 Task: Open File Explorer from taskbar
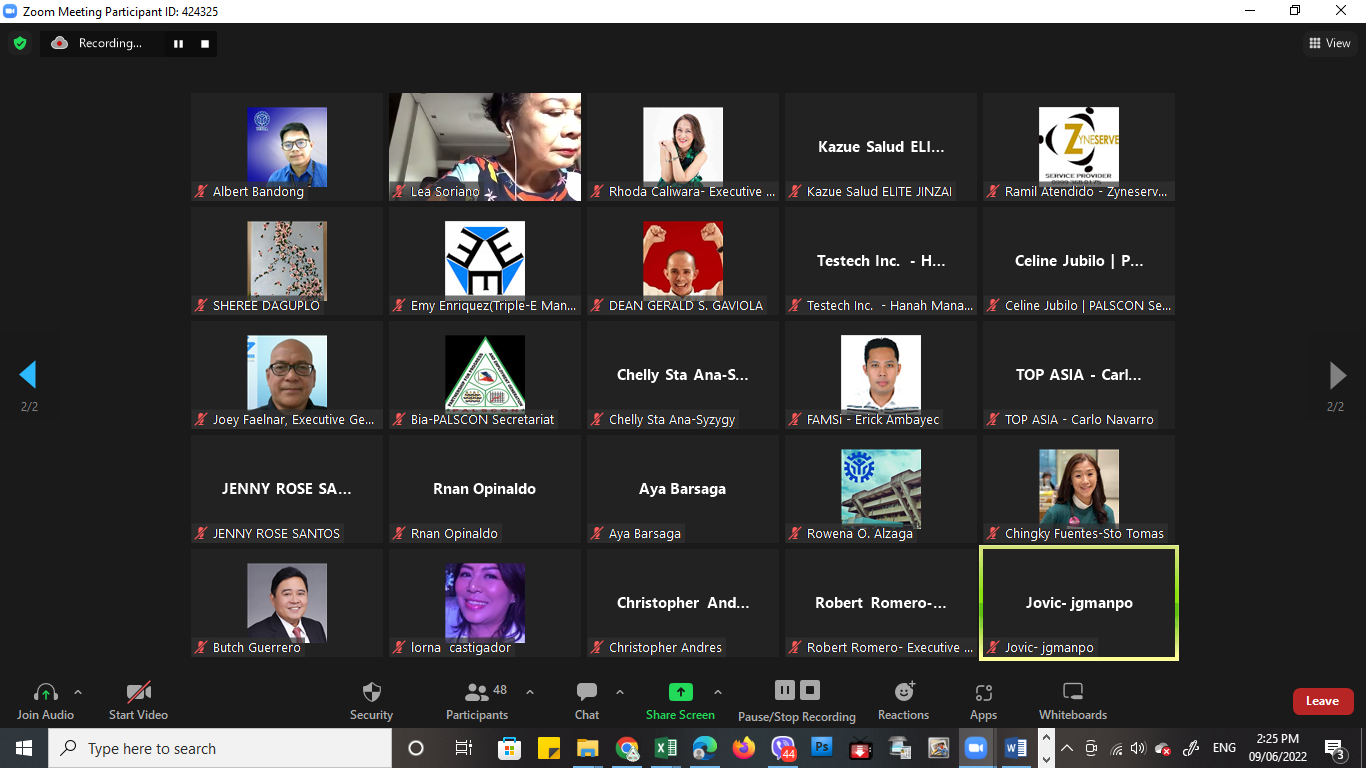(588, 748)
